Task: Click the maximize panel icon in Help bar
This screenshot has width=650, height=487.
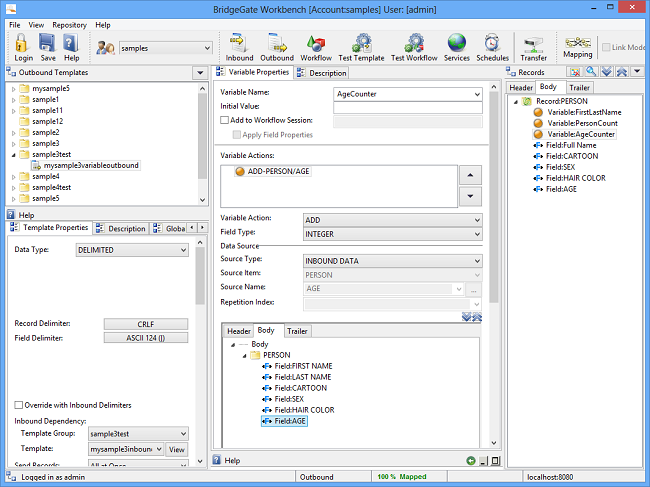Action: (495, 461)
